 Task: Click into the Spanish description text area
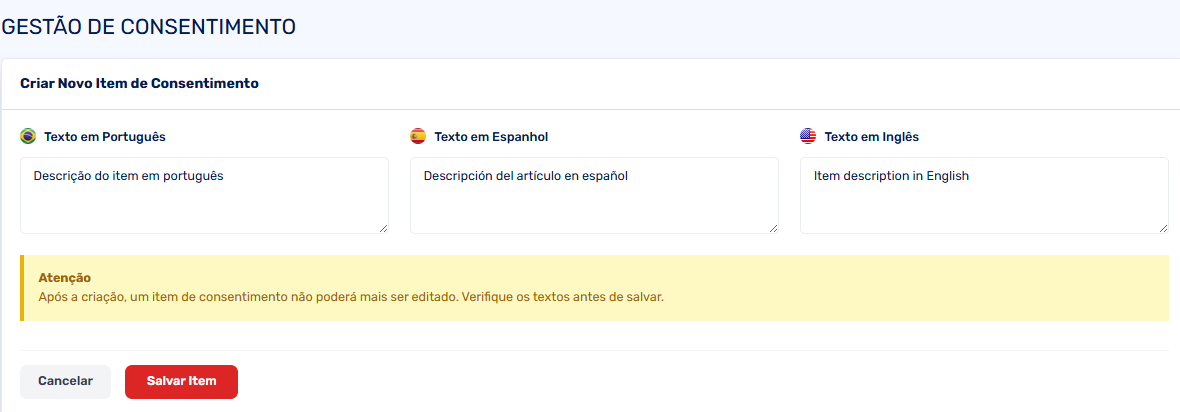click(x=594, y=195)
